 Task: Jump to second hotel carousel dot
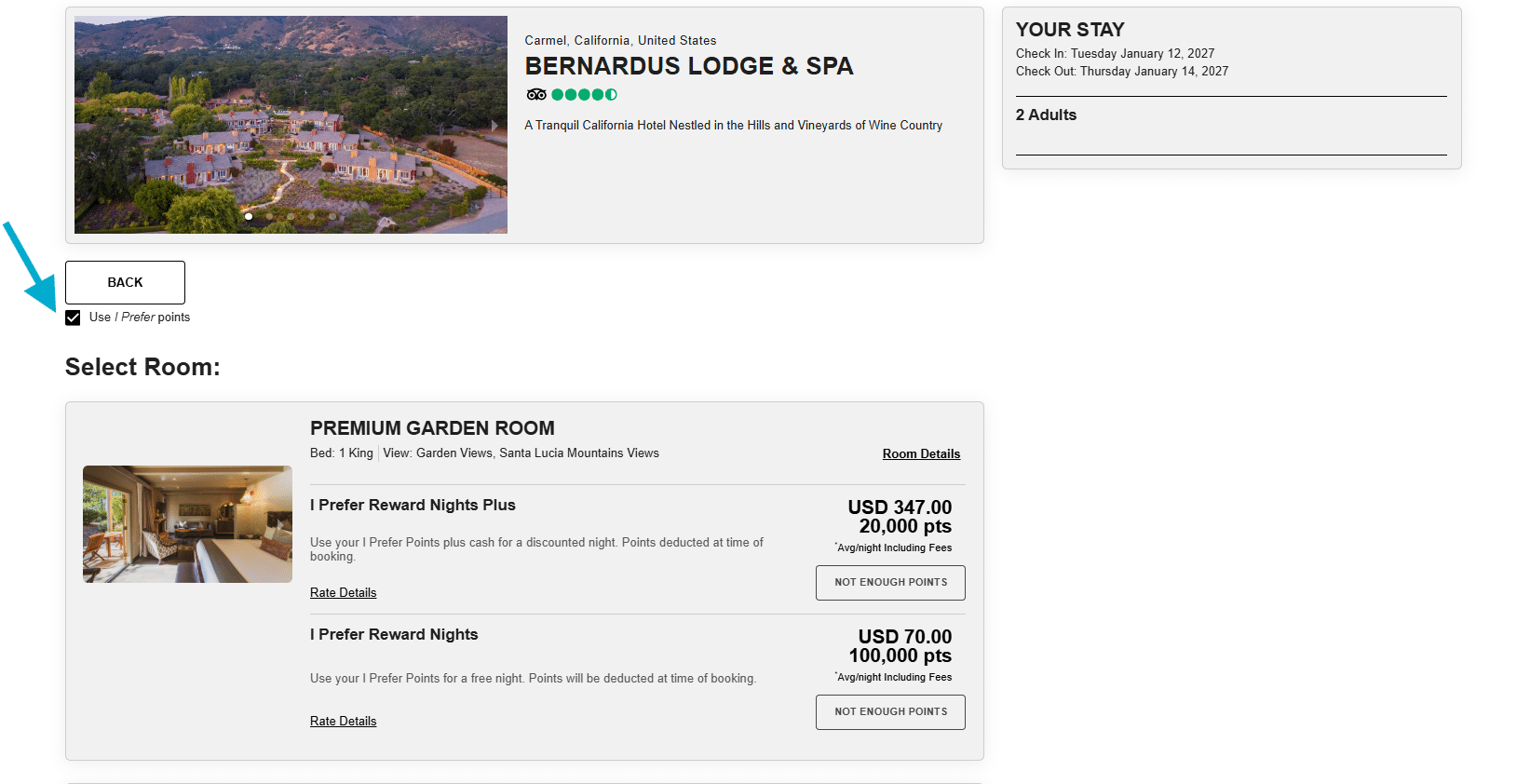[269, 216]
